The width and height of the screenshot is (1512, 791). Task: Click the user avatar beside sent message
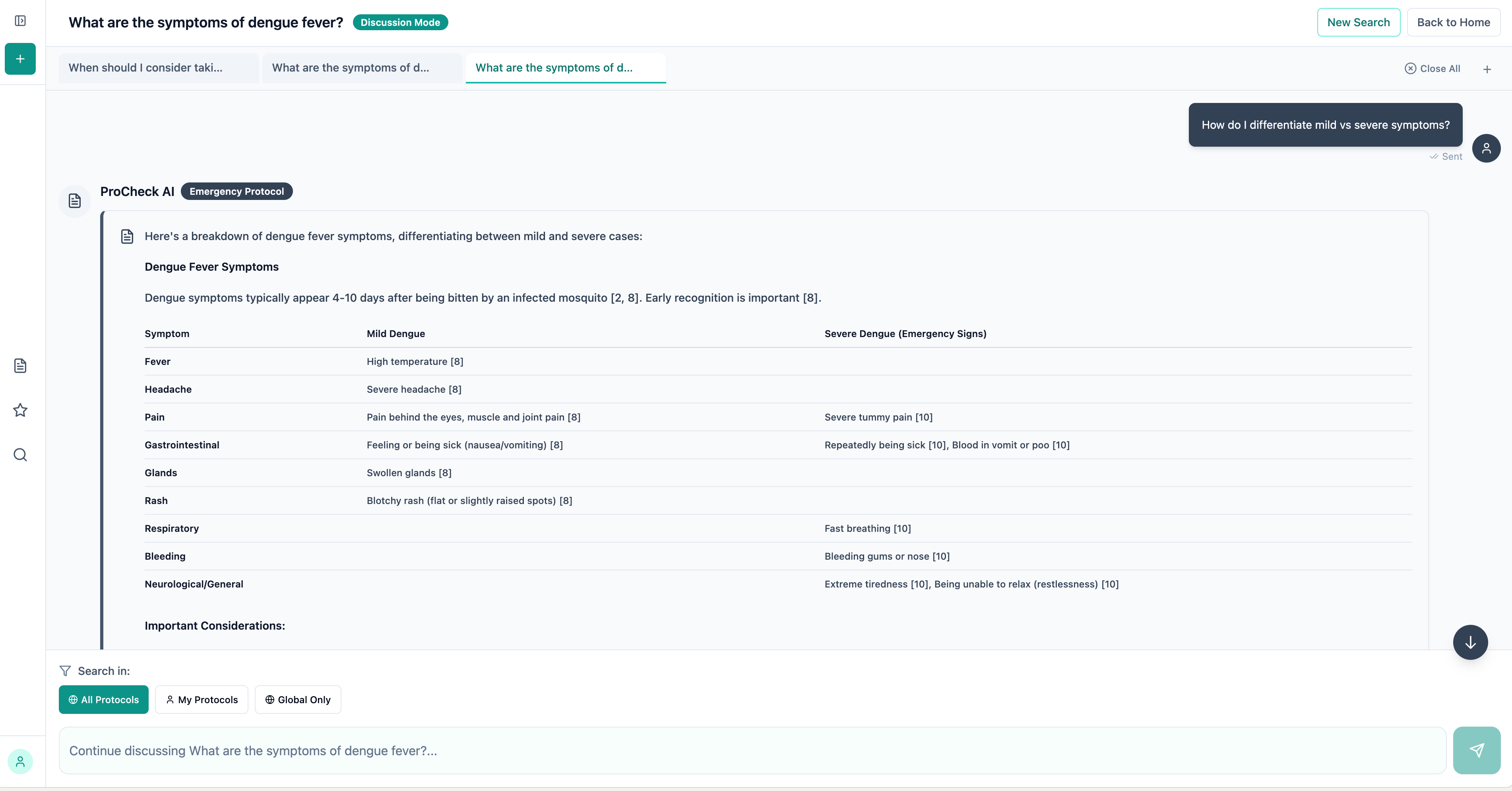click(x=1486, y=148)
